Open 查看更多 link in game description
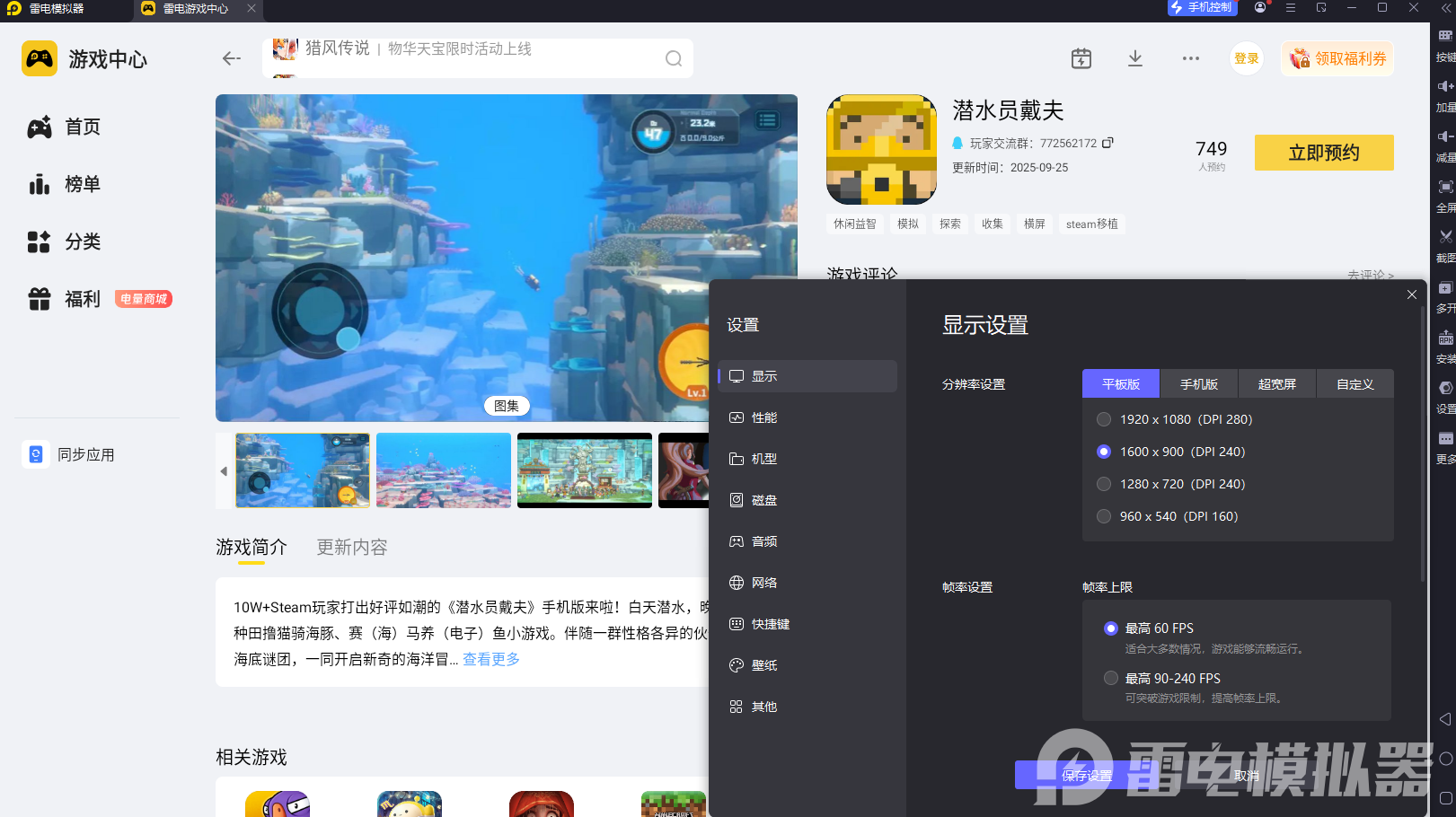1456x817 pixels. pyautogui.click(x=491, y=659)
